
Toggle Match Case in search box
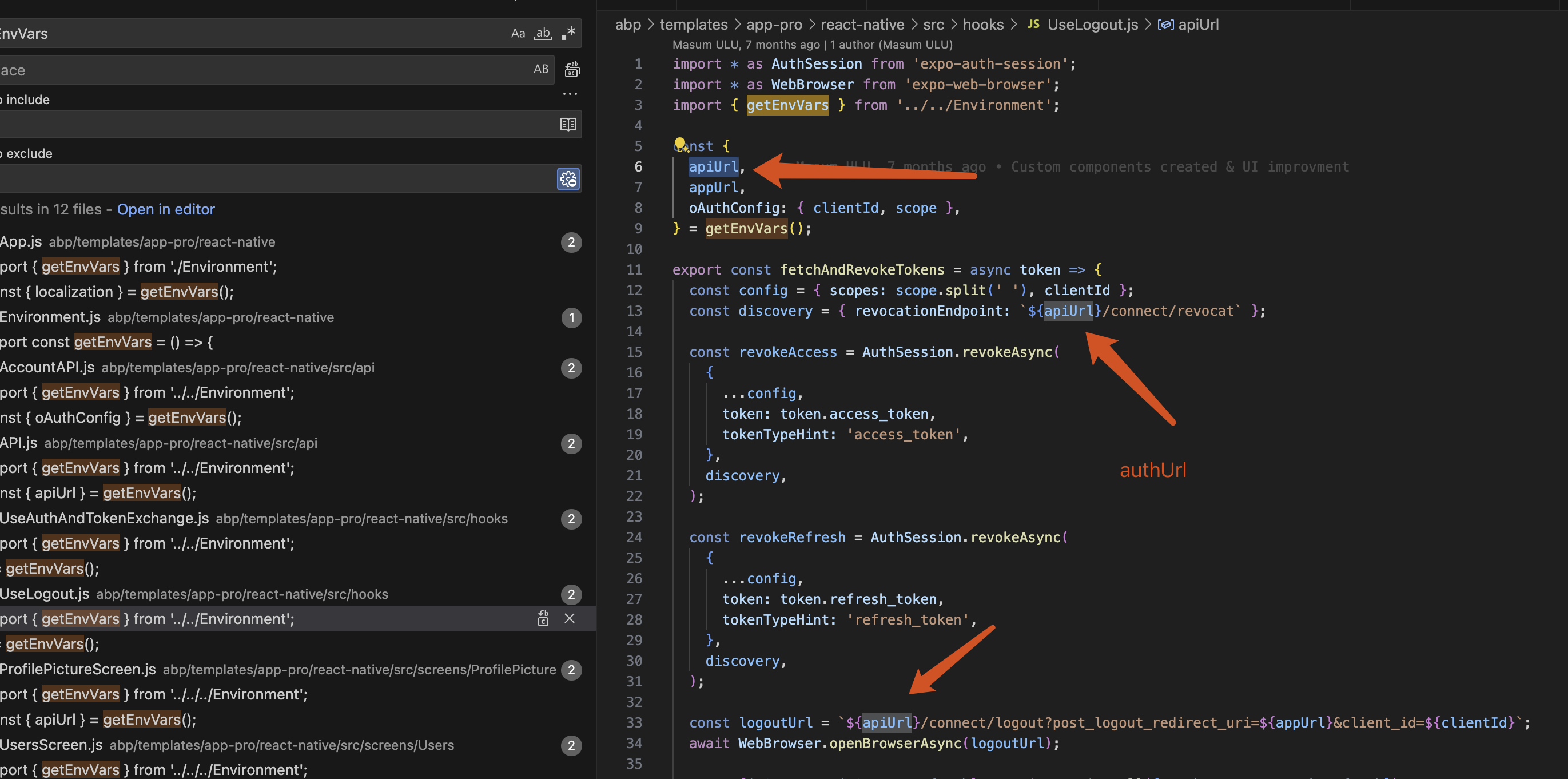(x=518, y=34)
